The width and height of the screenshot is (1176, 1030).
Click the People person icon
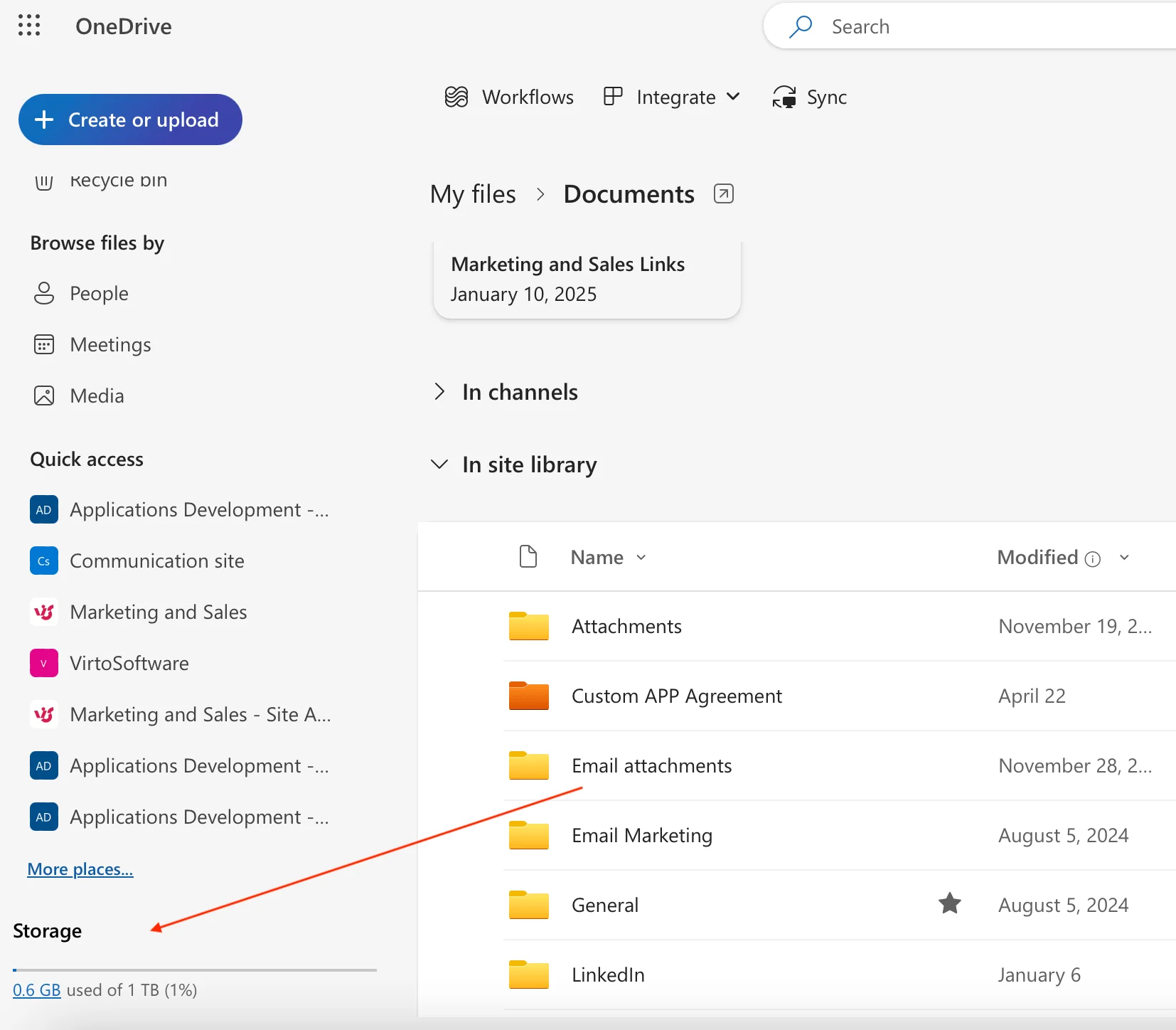[x=44, y=293]
